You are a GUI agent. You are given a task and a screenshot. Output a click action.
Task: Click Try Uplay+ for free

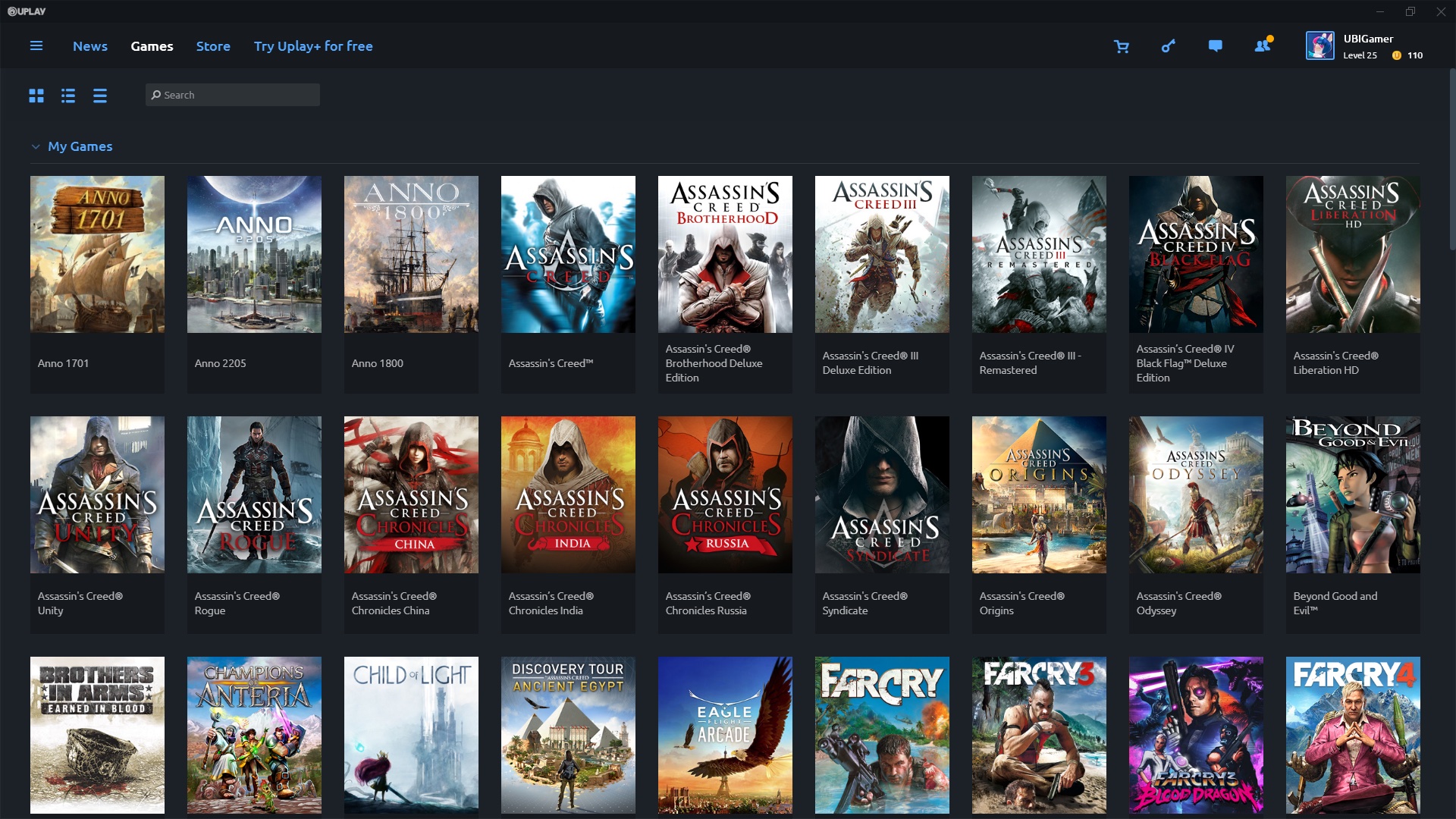313,46
